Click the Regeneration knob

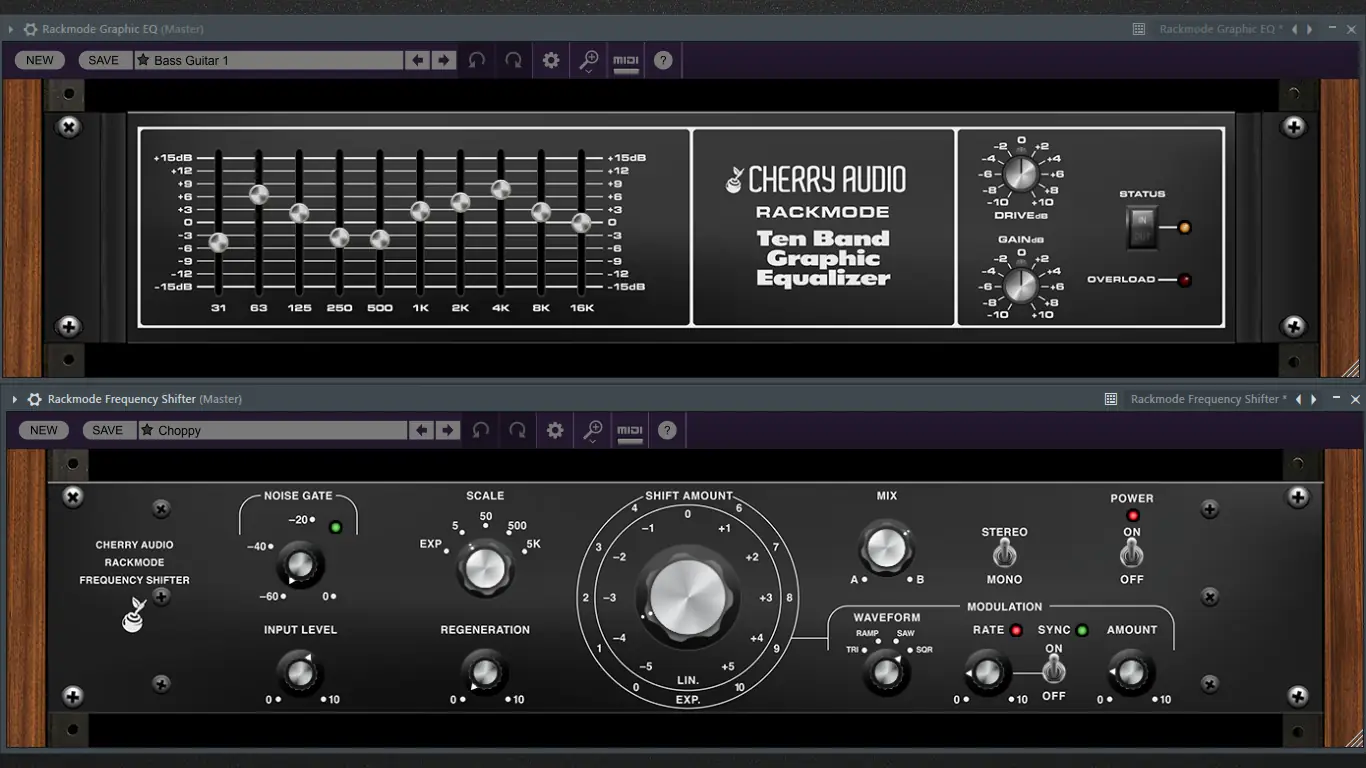[484, 672]
